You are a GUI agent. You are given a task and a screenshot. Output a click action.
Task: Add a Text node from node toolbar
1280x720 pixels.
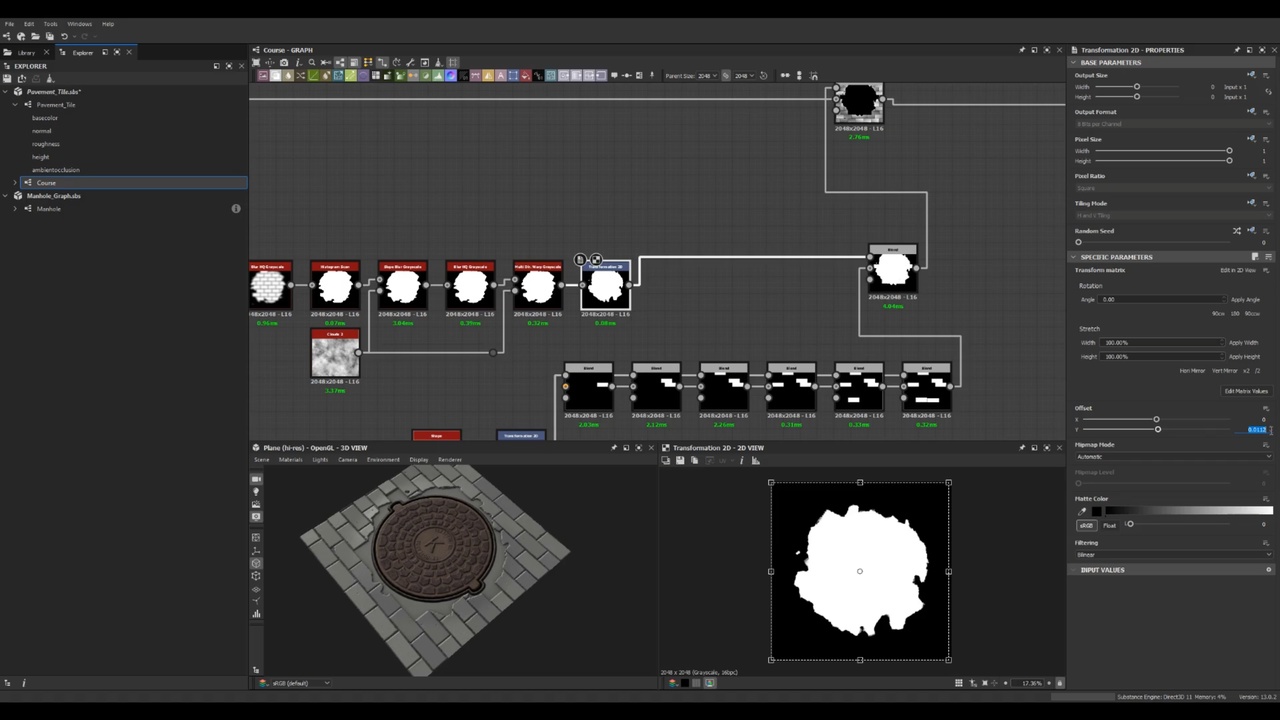point(500,75)
